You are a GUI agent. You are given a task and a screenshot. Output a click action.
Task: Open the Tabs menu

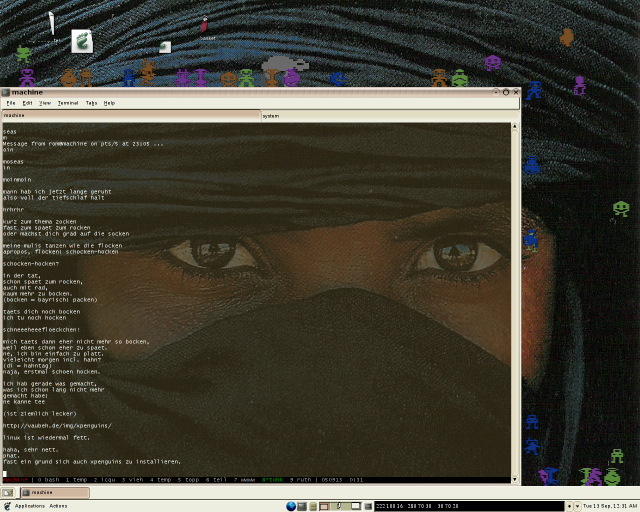pyautogui.click(x=91, y=103)
